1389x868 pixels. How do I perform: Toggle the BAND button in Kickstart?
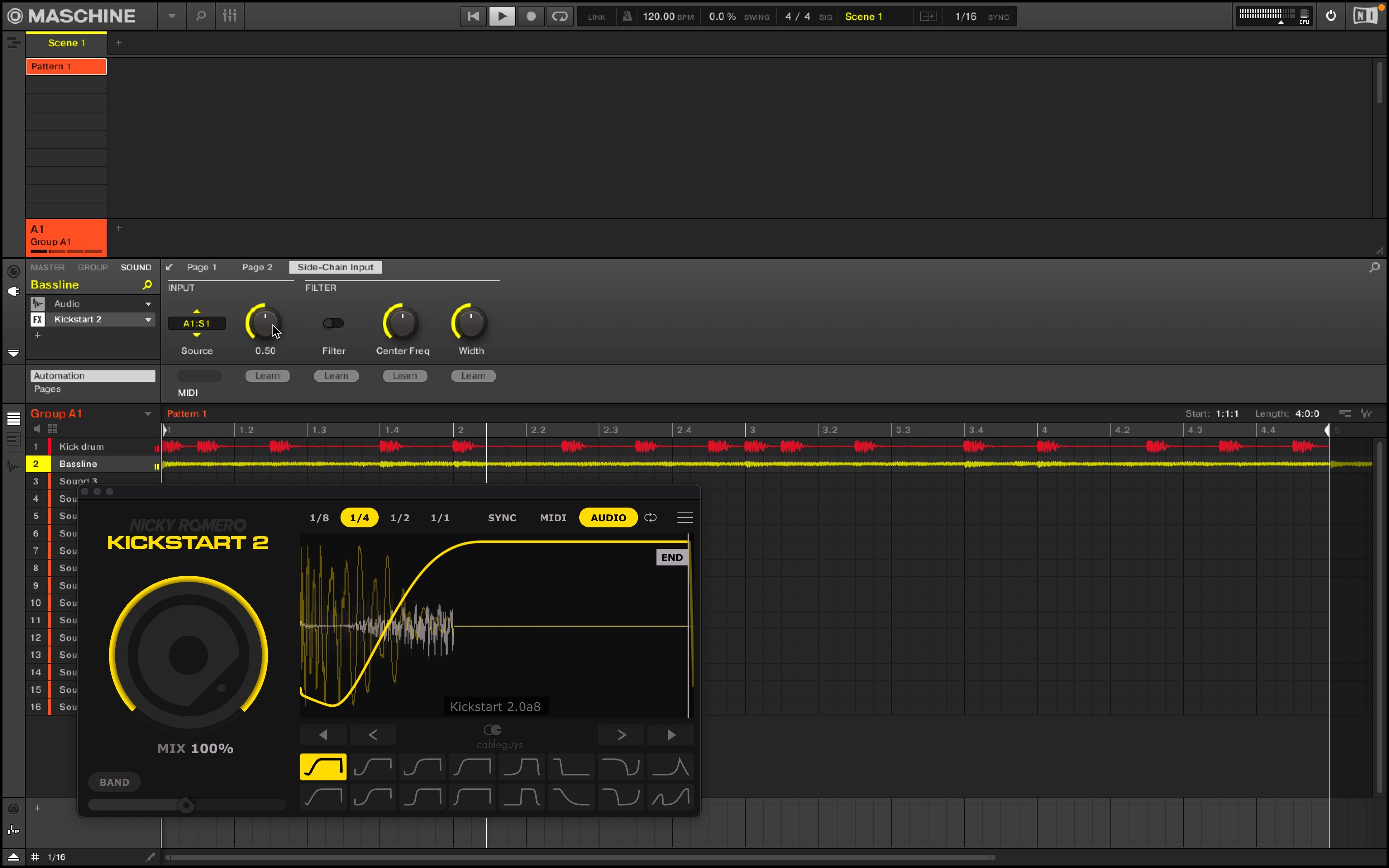click(x=114, y=782)
